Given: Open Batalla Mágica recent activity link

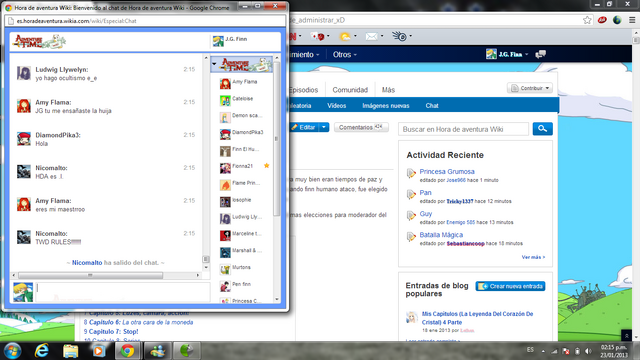Looking at the screenshot, I should coord(441,235).
